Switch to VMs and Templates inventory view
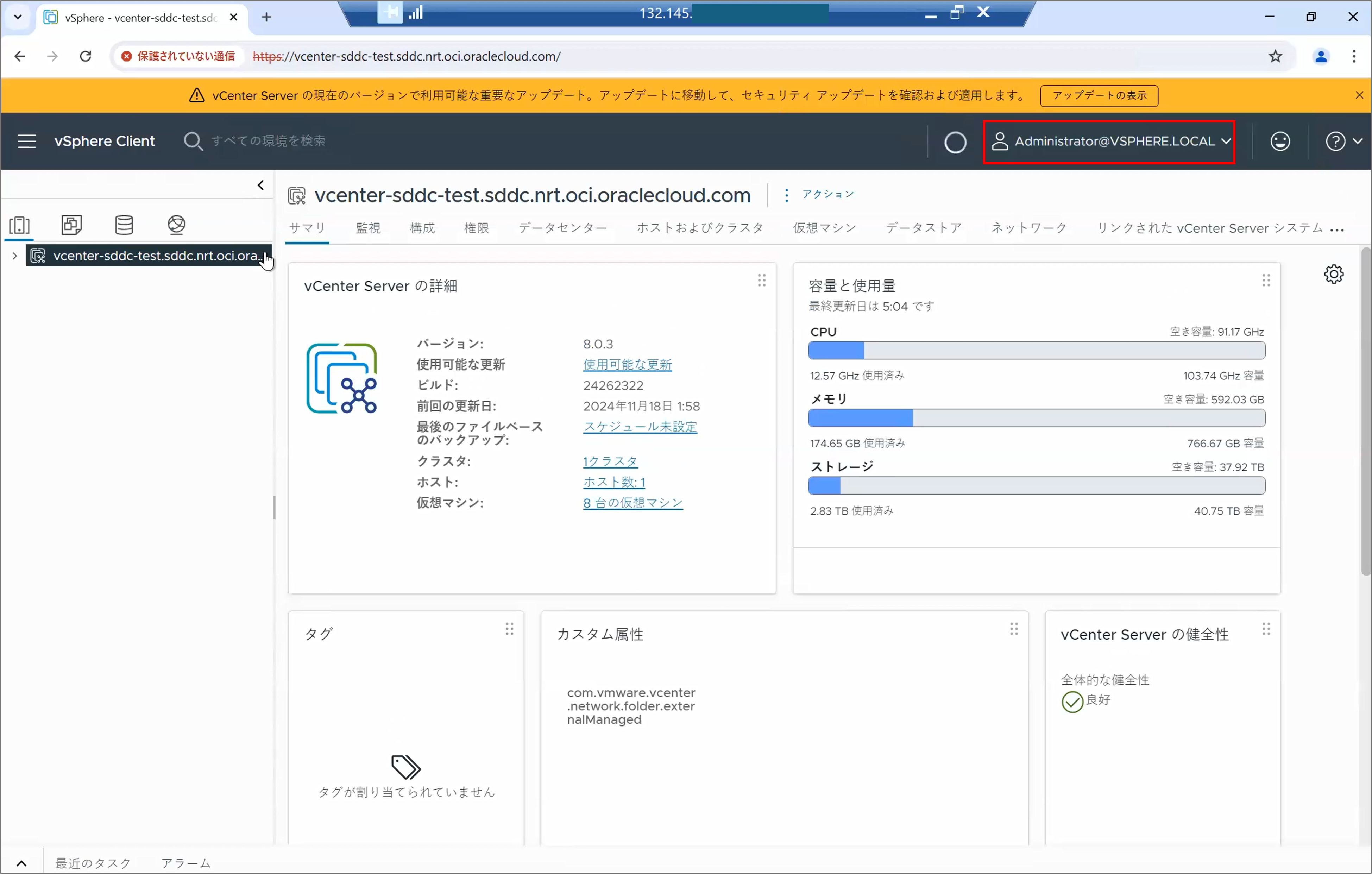The width and height of the screenshot is (1372, 874). tap(72, 225)
